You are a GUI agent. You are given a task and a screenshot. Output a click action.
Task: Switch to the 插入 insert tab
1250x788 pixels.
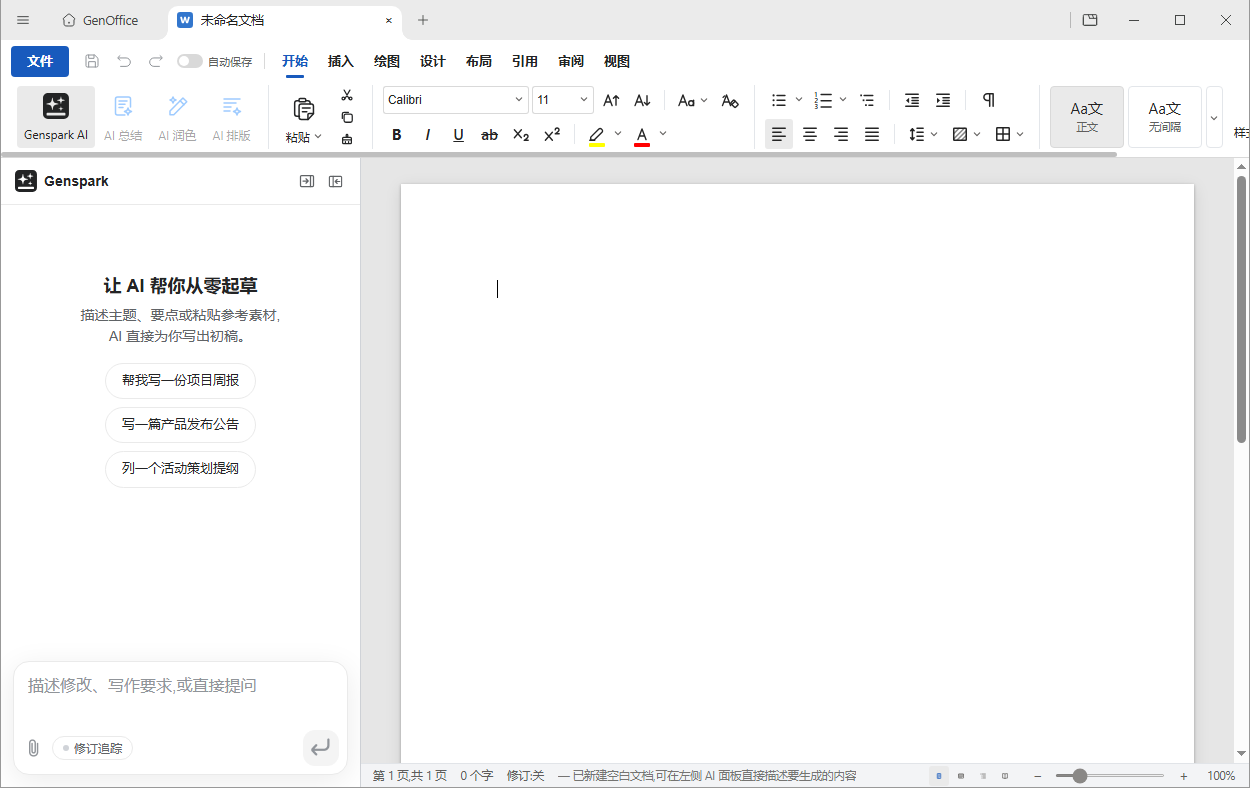(x=341, y=61)
